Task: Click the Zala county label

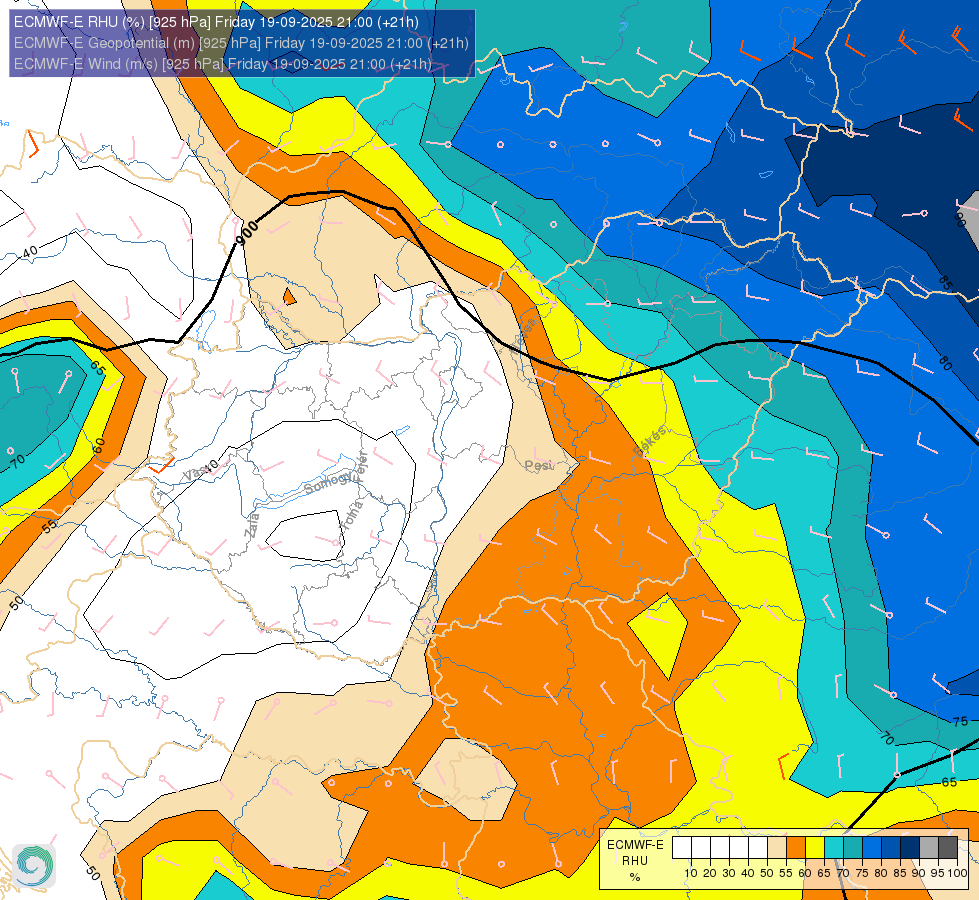Action: coord(252,525)
